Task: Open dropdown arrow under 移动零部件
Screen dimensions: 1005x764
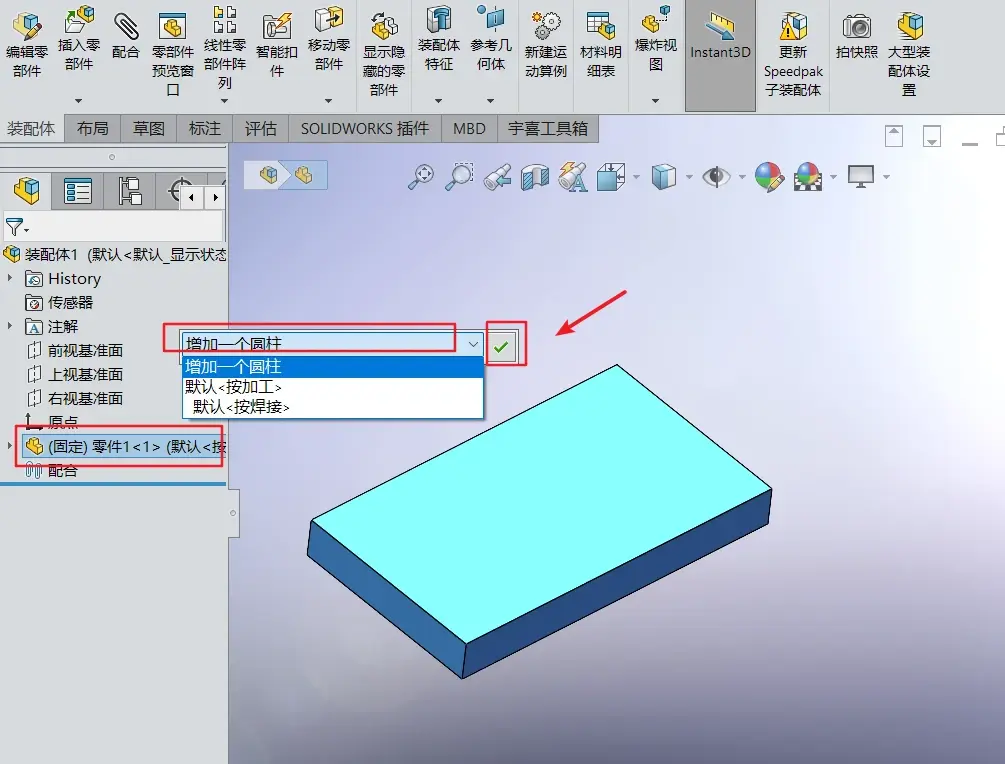Action: point(329,101)
